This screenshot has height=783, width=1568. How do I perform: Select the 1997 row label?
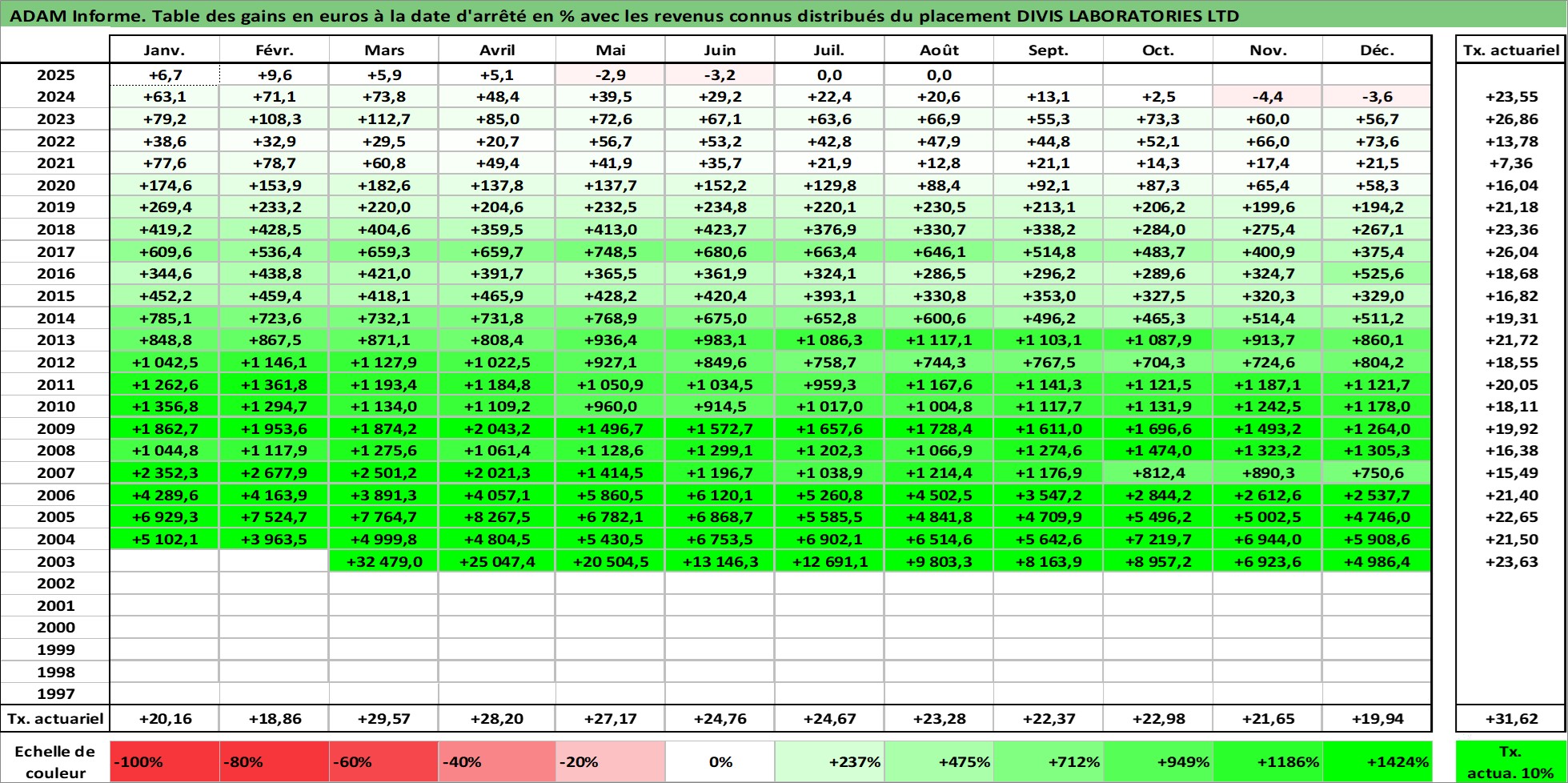click(55, 694)
